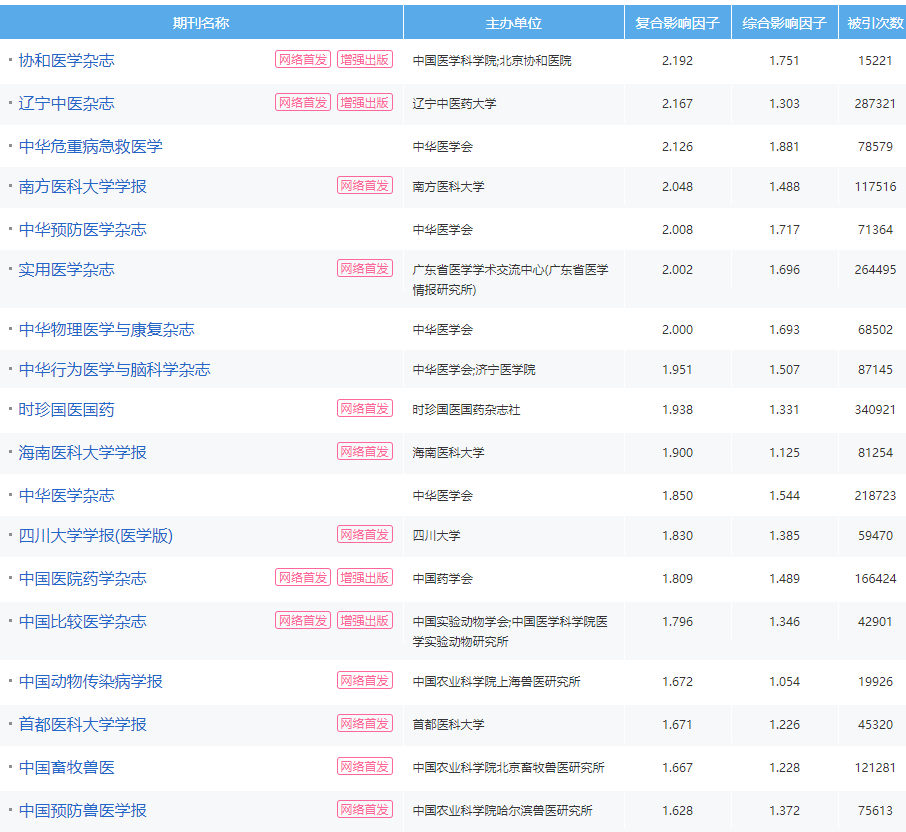Open the 协和医学杂志 journal link
This screenshot has width=906, height=832.
click(66, 60)
